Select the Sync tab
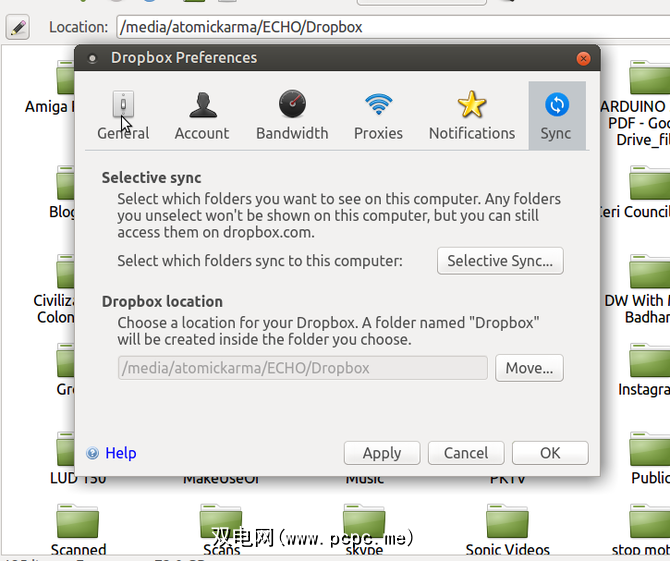Image resolution: width=670 pixels, height=561 pixels. (557, 115)
